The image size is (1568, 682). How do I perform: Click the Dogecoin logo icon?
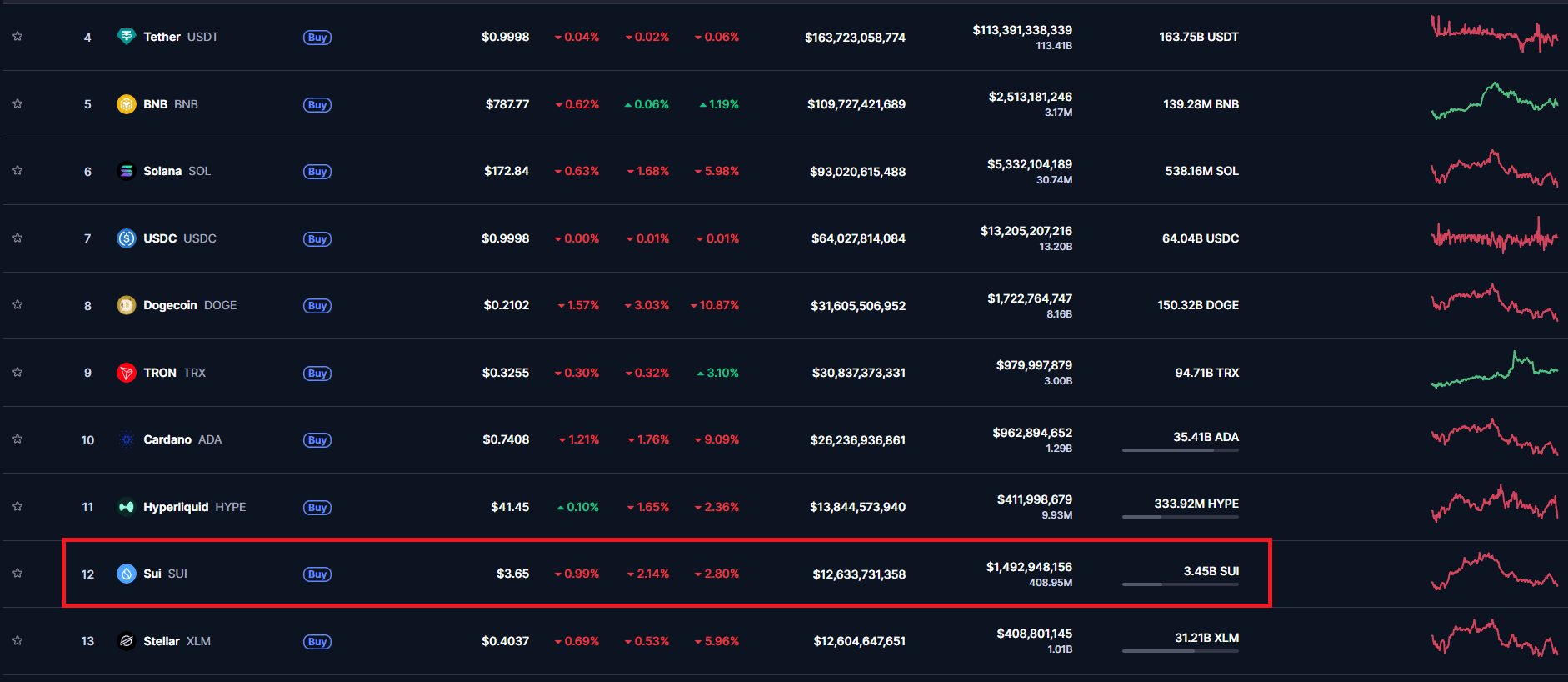(127, 305)
